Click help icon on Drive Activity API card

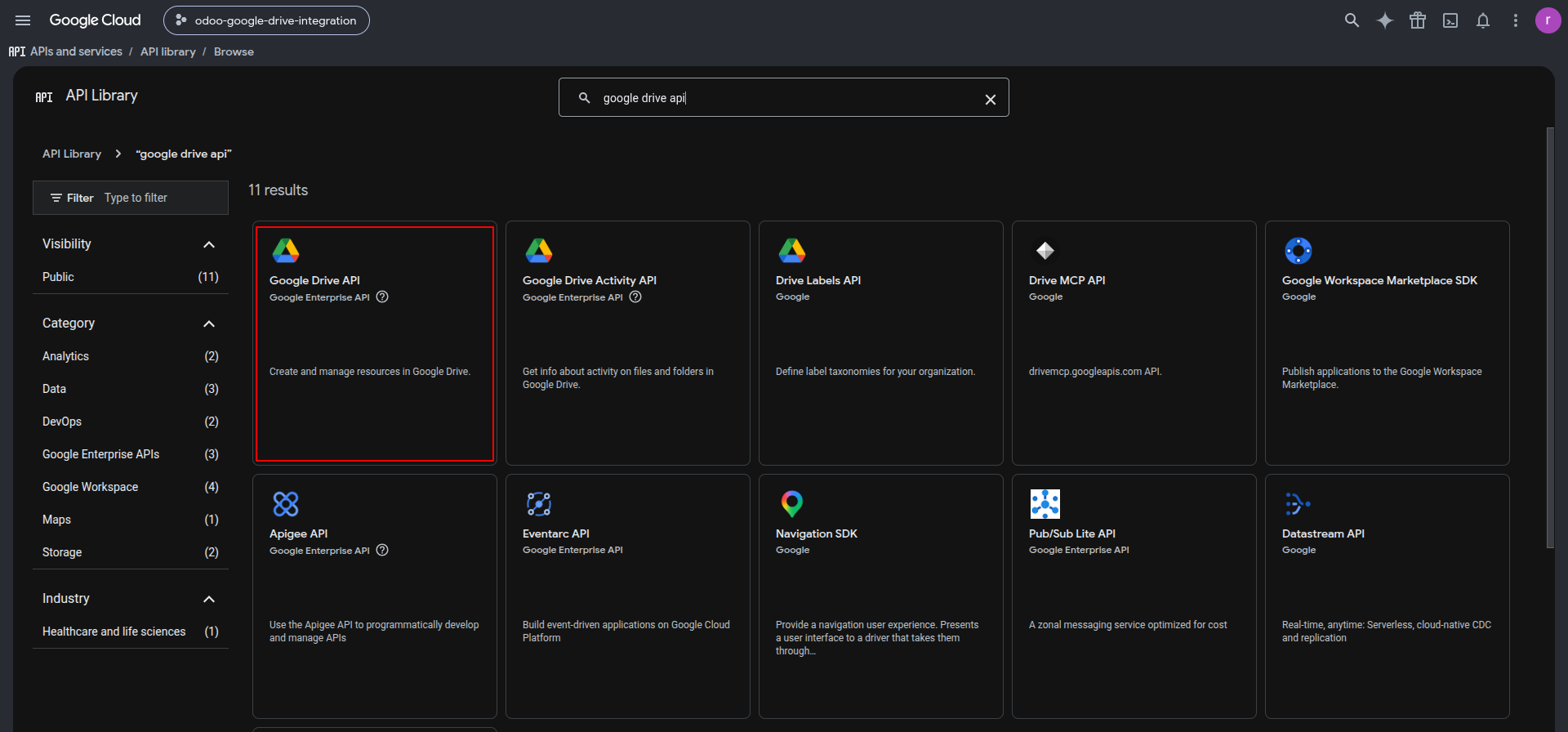coord(635,297)
